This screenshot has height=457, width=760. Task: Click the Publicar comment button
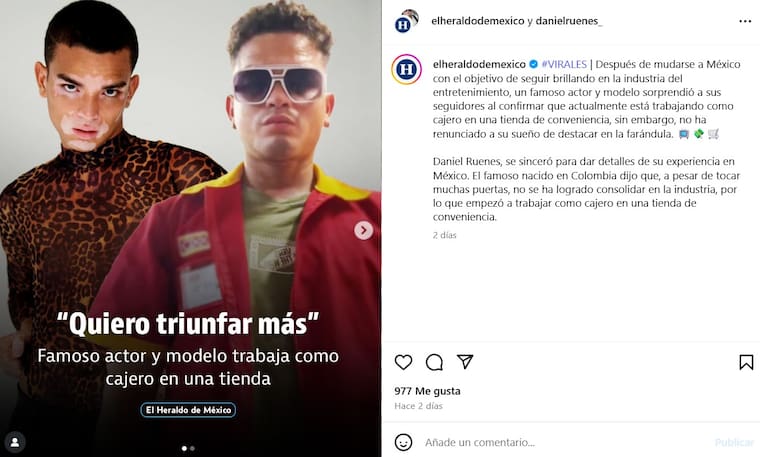coord(734,442)
